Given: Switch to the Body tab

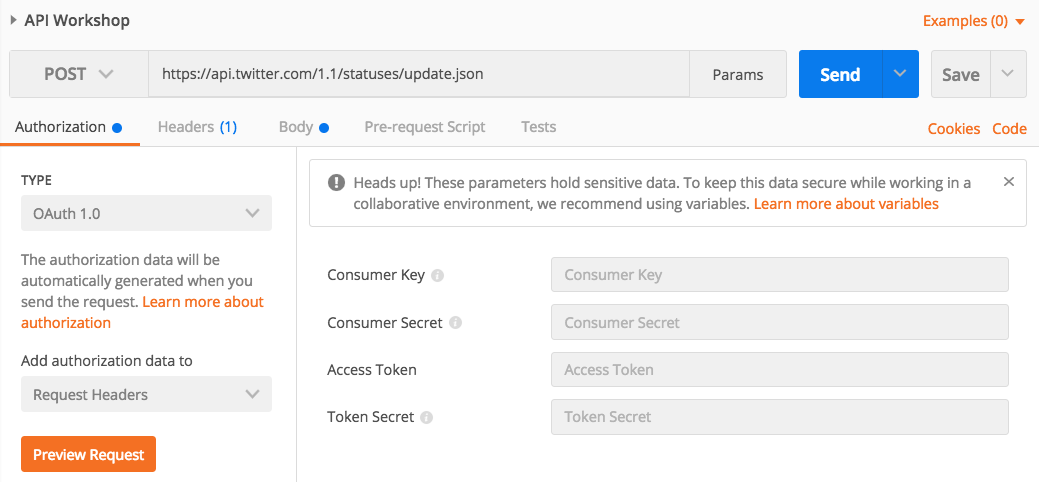Looking at the screenshot, I should 303,127.
